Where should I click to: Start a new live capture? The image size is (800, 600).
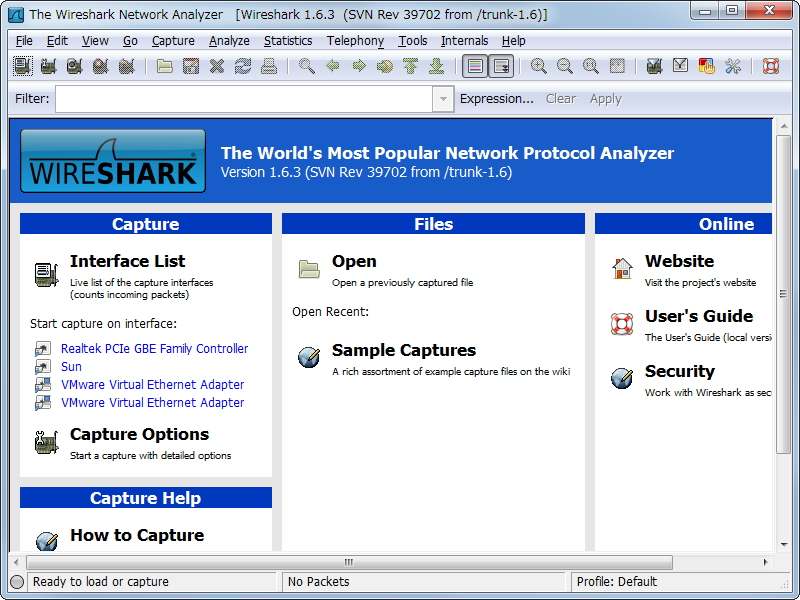point(75,65)
